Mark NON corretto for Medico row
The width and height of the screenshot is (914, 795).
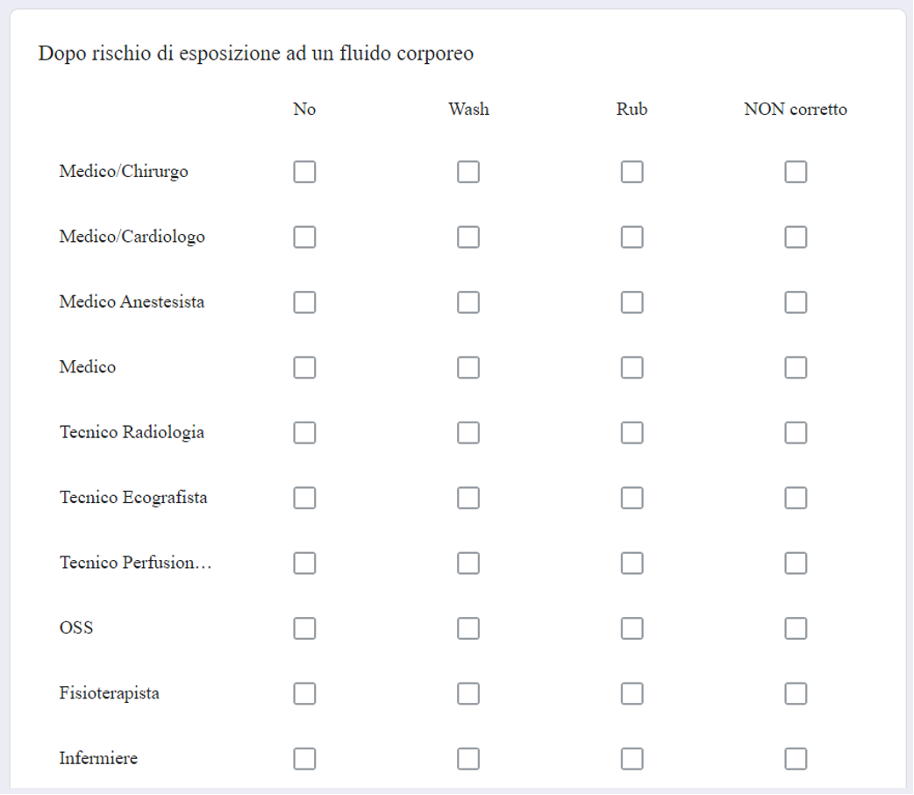point(796,368)
